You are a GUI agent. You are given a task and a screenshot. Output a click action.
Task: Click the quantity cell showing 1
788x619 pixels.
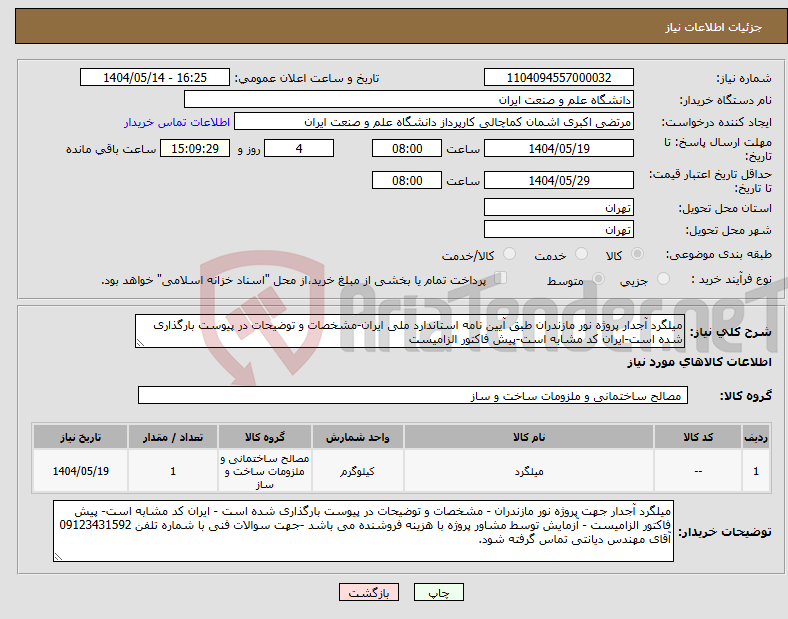coord(173,471)
